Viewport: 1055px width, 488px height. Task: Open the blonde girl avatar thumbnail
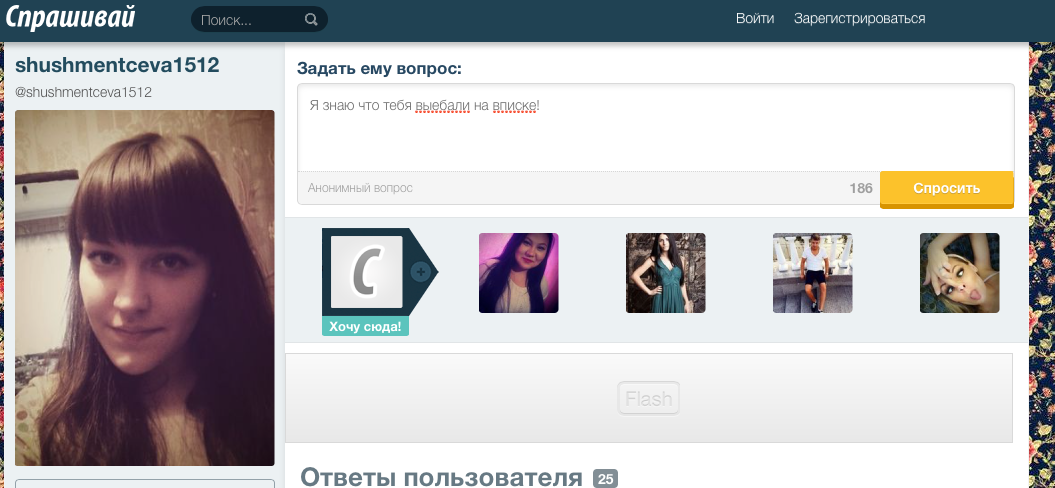click(959, 273)
